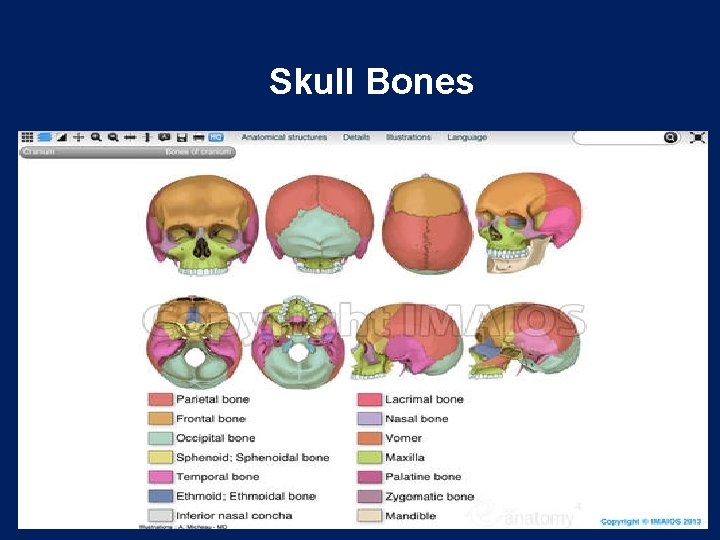The height and width of the screenshot is (540, 720).
Task: Select the lateral skull view illustration
Action: pyautogui.click(x=408, y=341)
